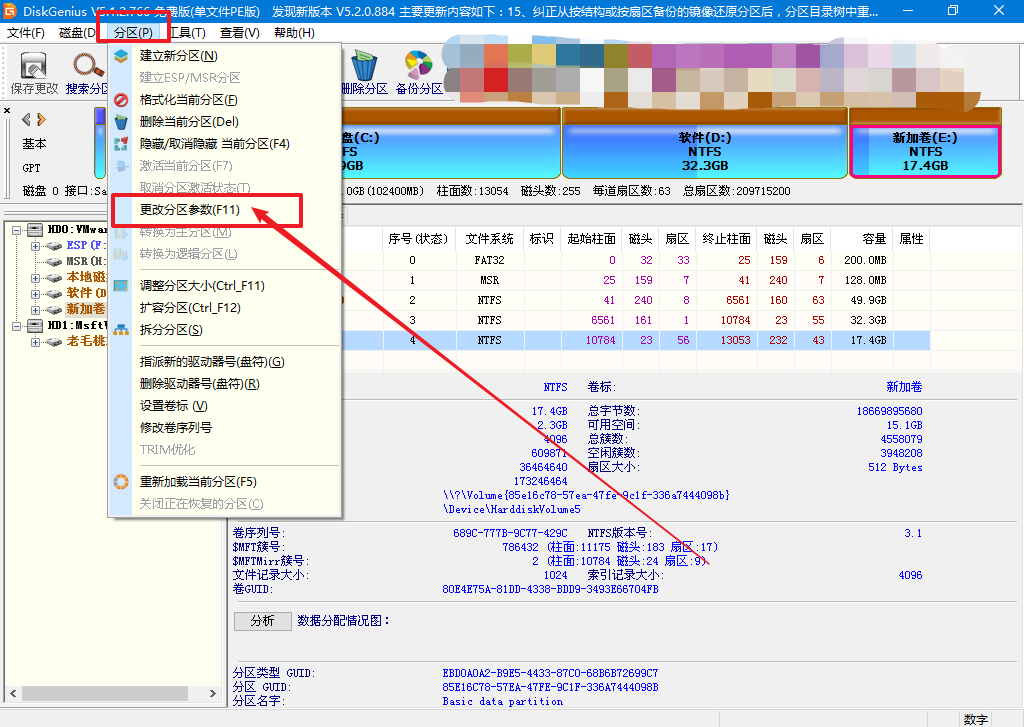
Task: Click the 搜索分区 magnifier toolbar icon
Action: [x=88, y=66]
